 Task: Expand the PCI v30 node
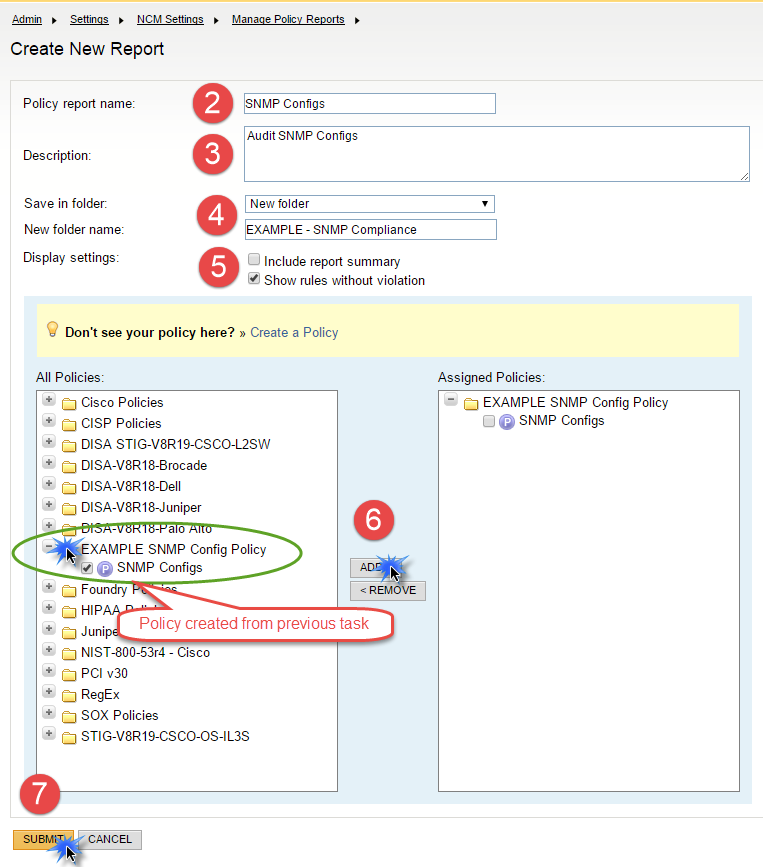49,670
